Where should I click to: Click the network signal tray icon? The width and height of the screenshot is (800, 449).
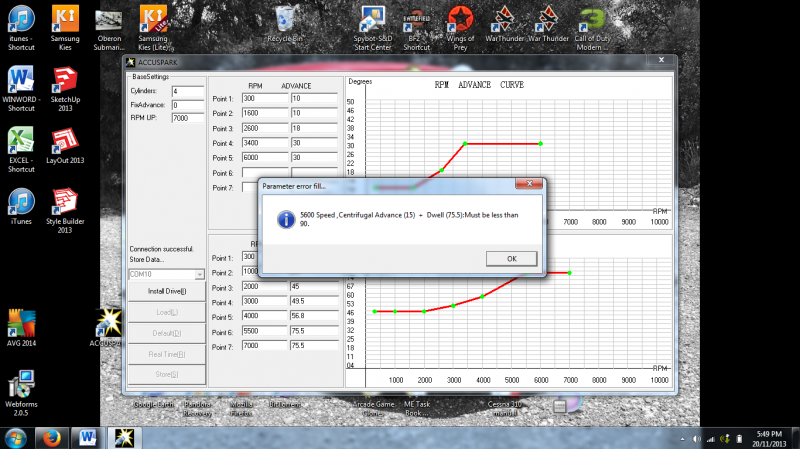[x=711, y=439]
